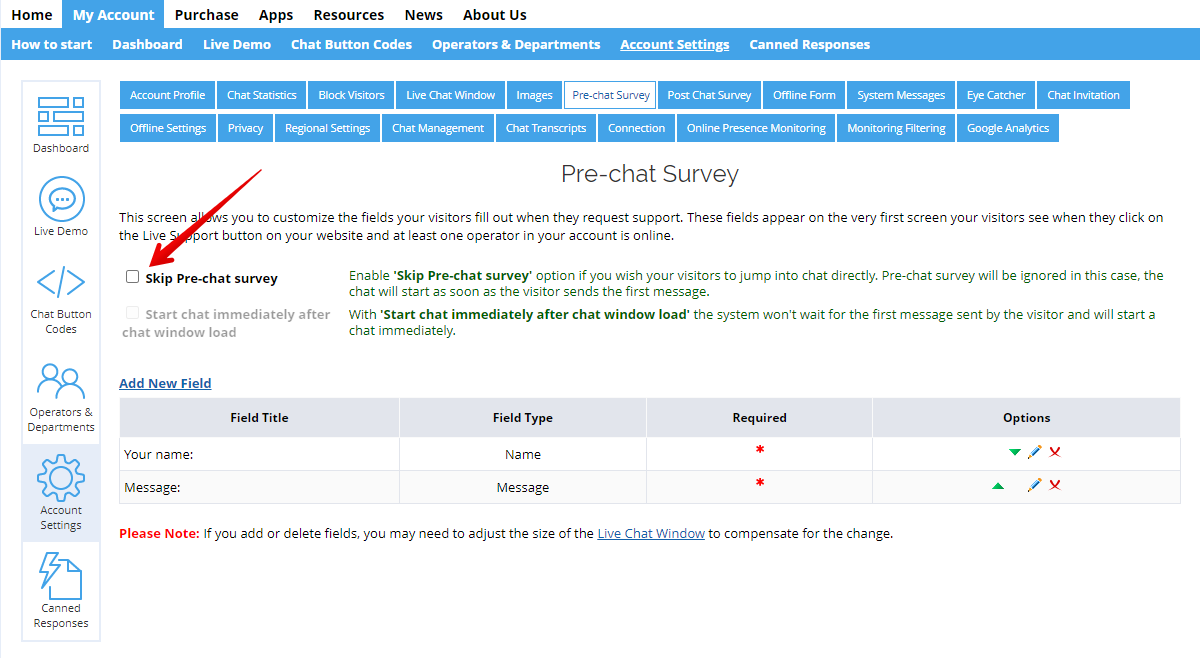Screen dimensions: 1200x658
Task: Move the 'Message:' field up with green arrow
Action: pyautogui.click(x=996, y=485)
